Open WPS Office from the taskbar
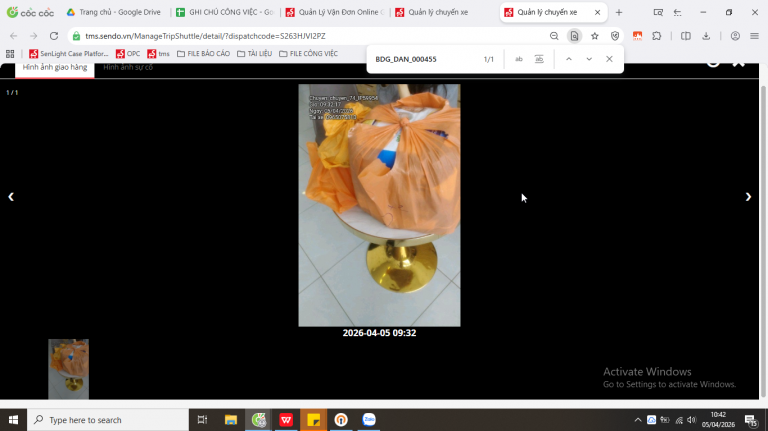The width and height of the screenshot is (768, 431). tap(286, 420)
